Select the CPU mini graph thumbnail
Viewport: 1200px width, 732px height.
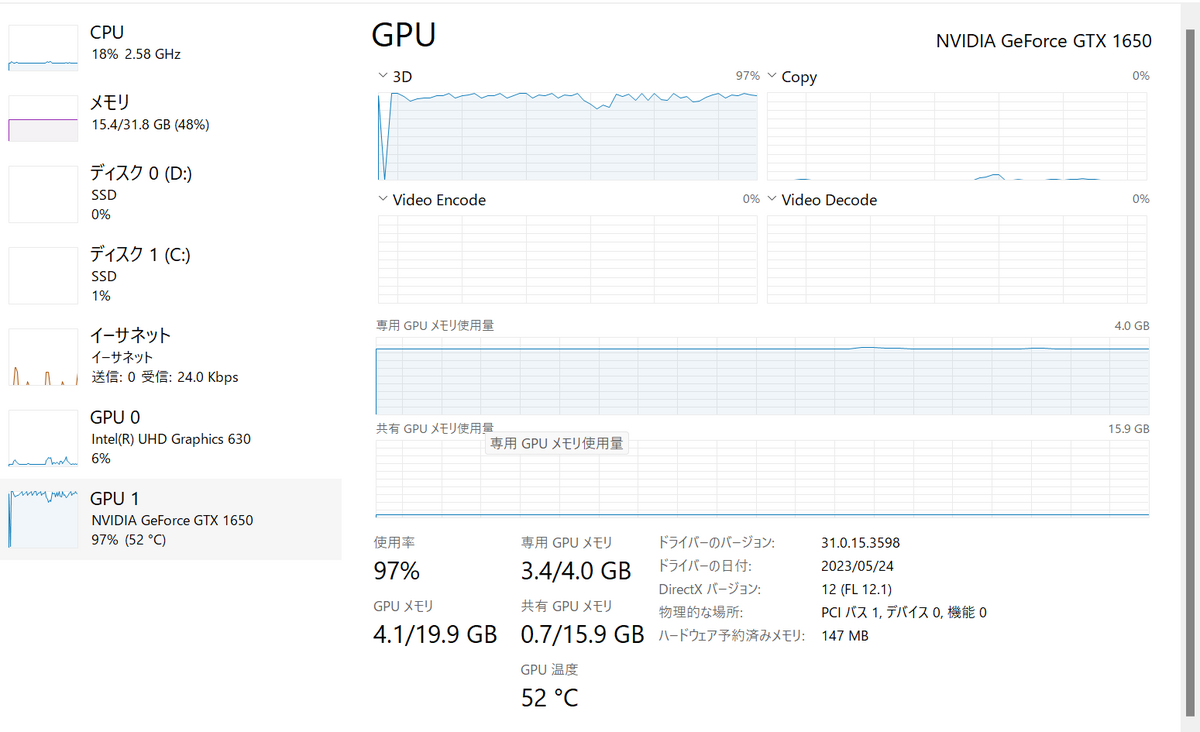43,47
